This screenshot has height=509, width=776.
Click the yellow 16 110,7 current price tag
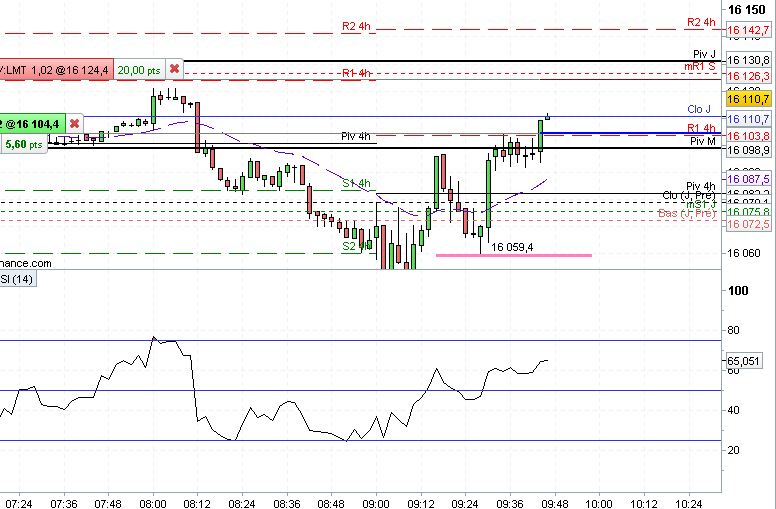(749, 99)
